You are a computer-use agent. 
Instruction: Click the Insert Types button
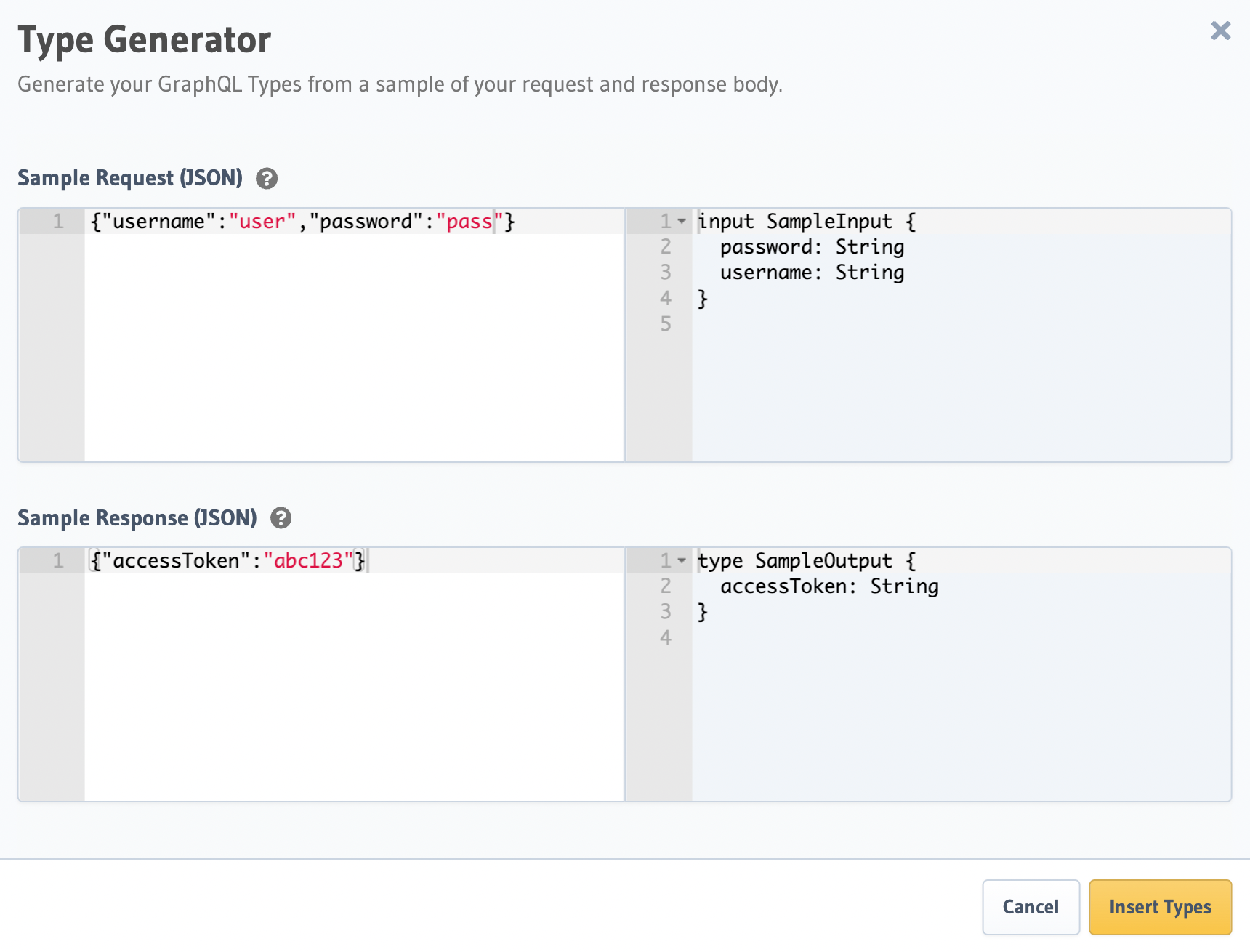1159,907
